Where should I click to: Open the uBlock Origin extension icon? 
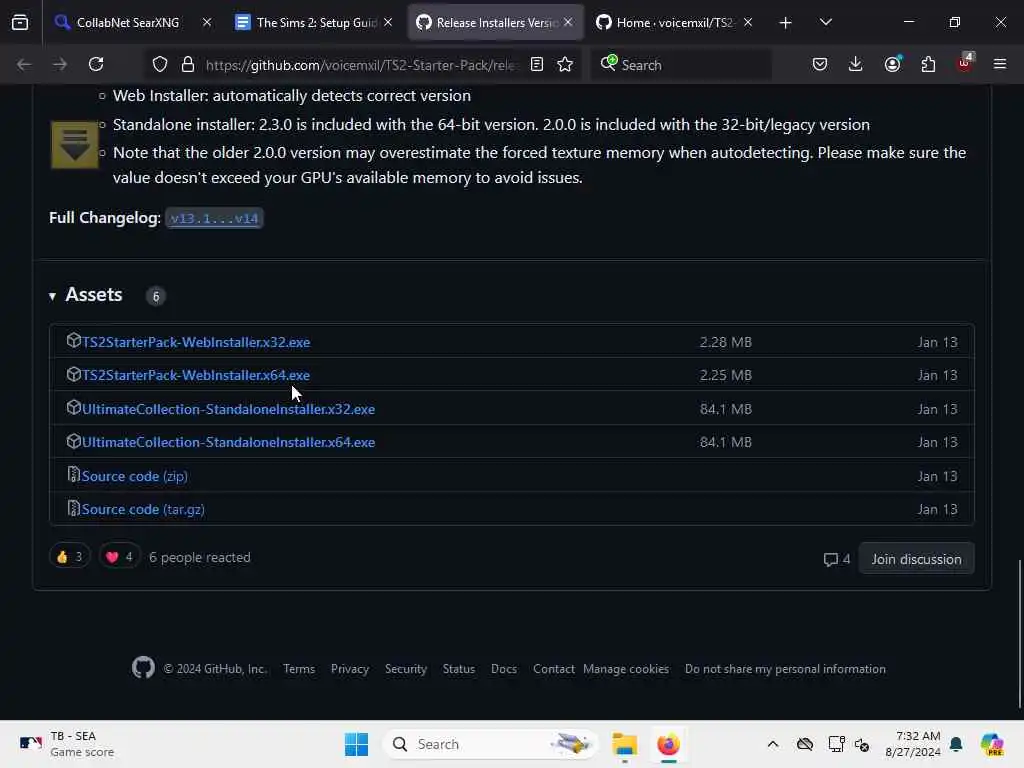click(x=965, y=63)
